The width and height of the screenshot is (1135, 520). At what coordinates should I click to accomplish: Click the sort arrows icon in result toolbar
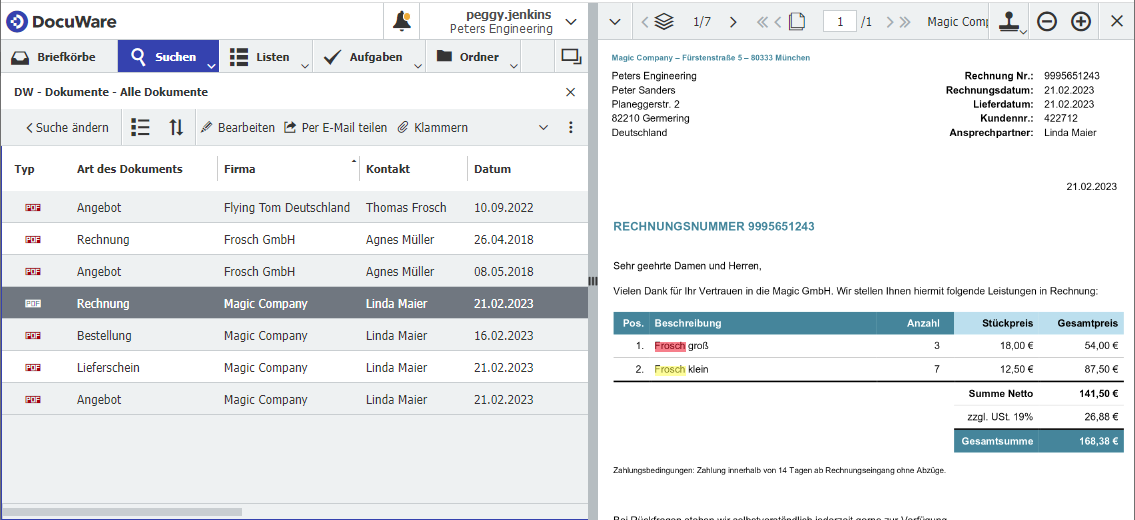point(176,127)
